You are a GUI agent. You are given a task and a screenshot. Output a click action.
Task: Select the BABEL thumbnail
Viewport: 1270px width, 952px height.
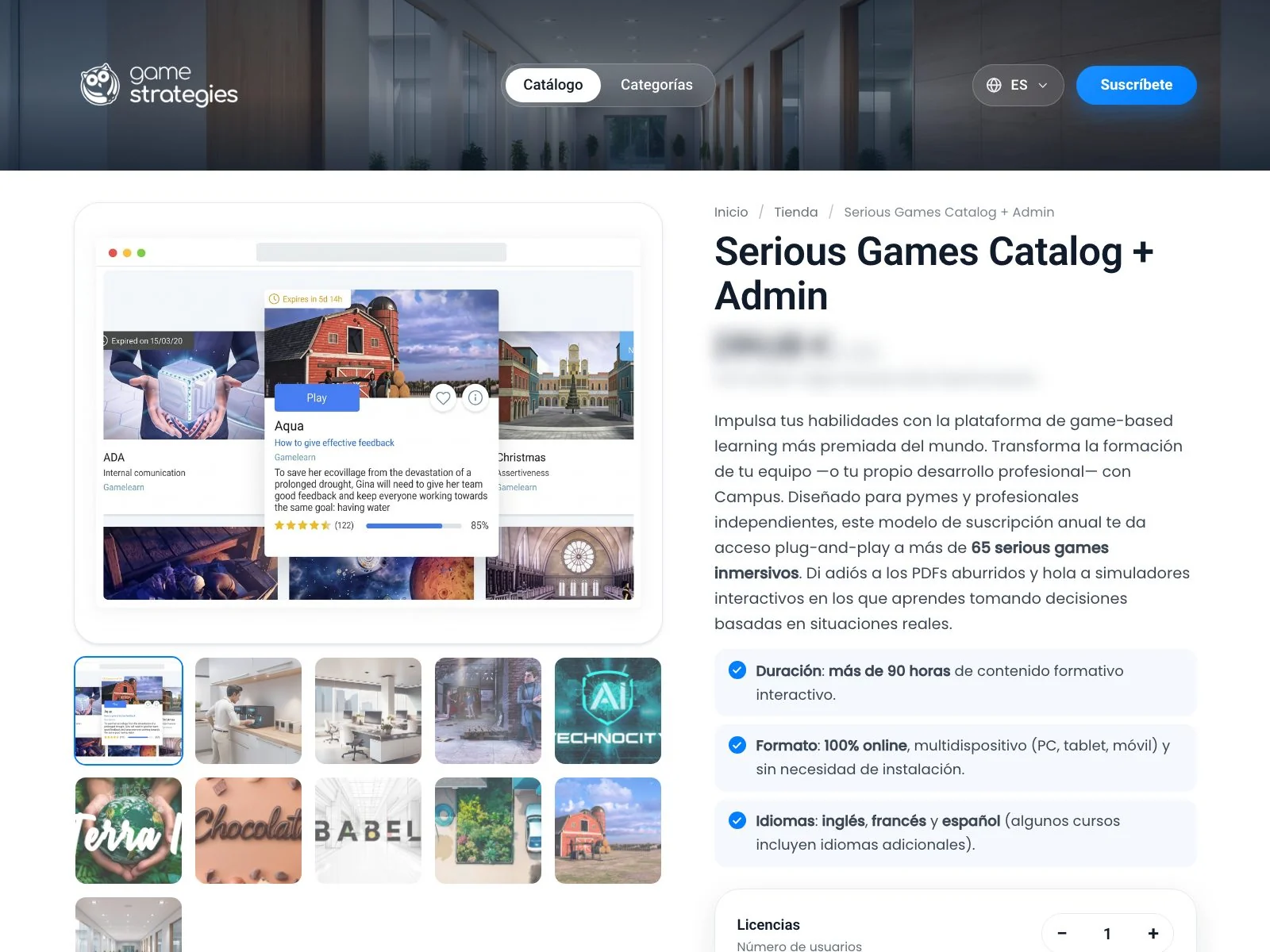click(368, 831)
